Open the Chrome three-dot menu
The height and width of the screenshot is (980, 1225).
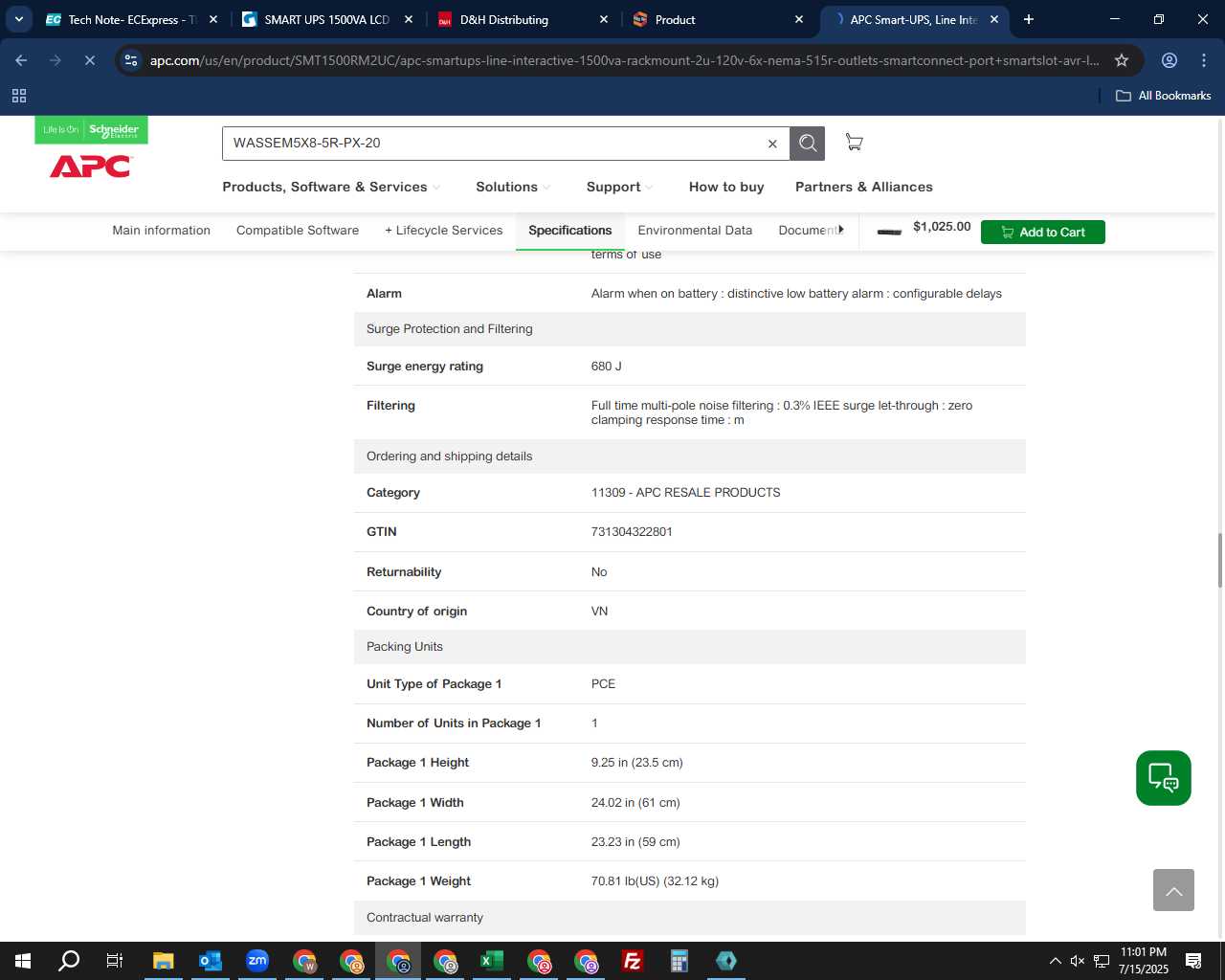click(x=1204, y=60)
